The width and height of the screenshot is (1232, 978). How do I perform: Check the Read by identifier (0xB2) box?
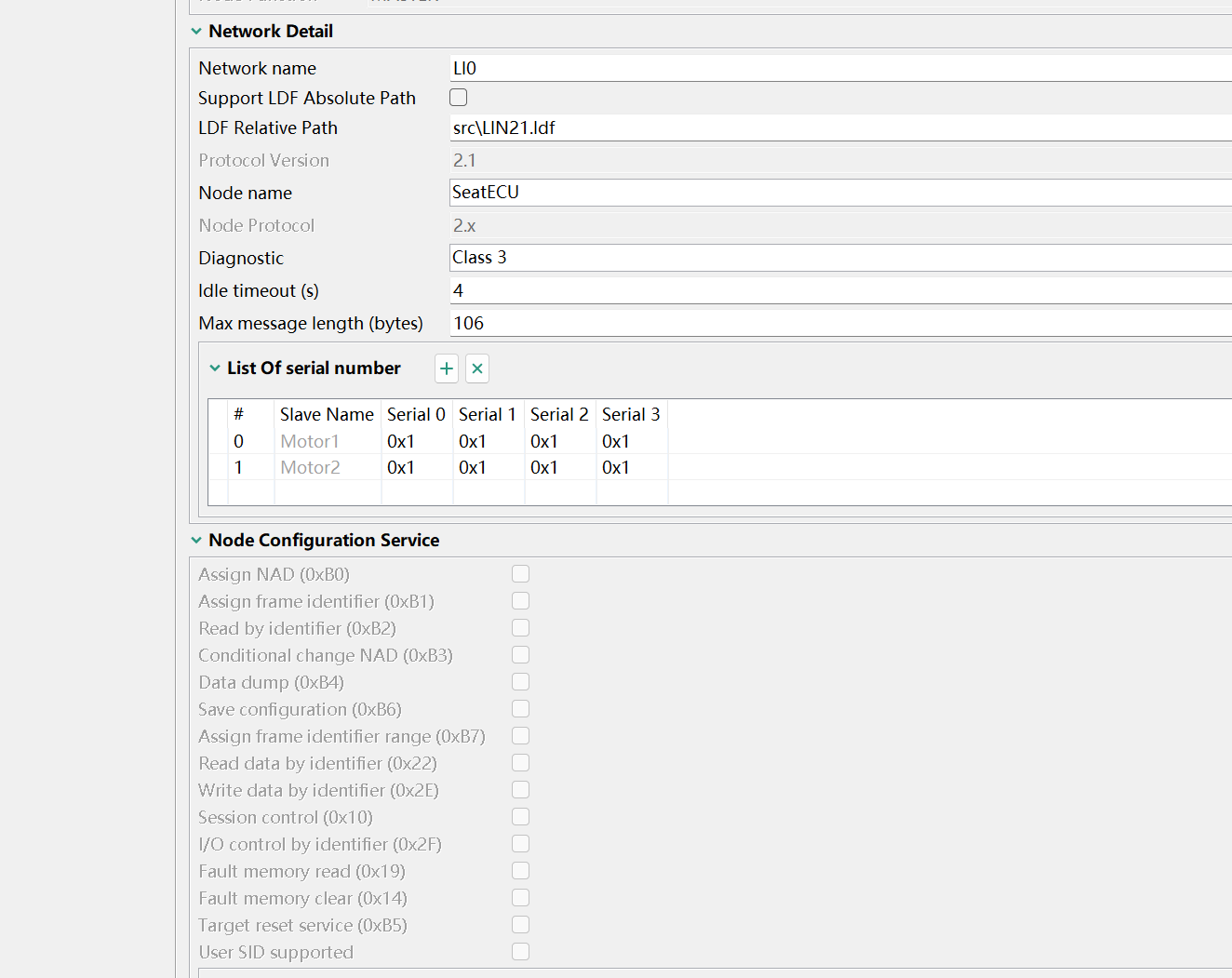(520, 628)
